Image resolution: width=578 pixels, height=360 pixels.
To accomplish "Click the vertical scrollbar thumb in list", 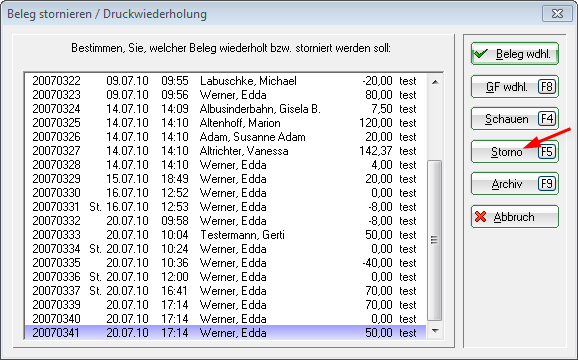I will pyautogui.click(x=435, y=240).
